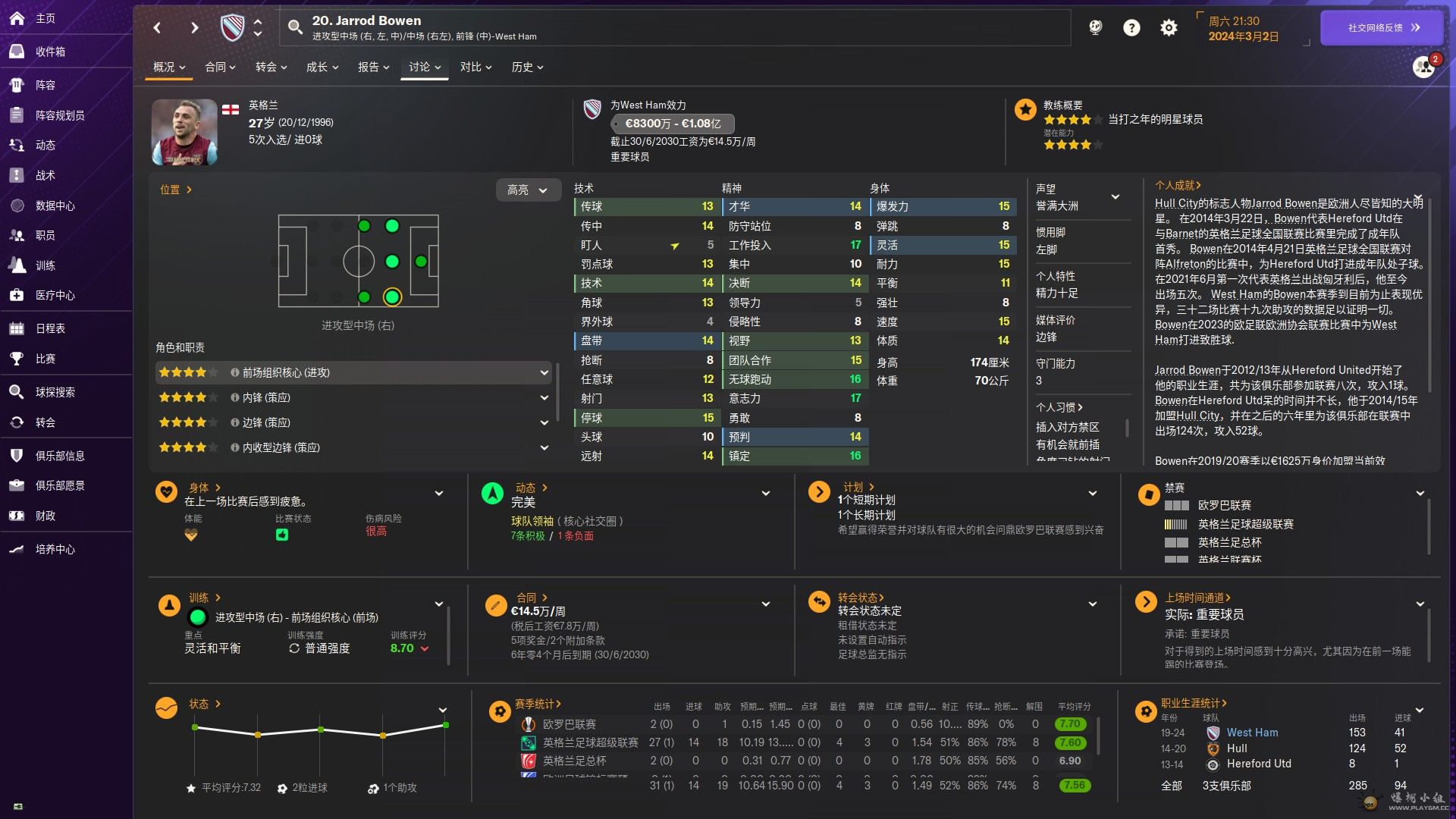The image size is (1456, 819).
Task: Open the 概况 overview tab
Action: pos(169,67)
